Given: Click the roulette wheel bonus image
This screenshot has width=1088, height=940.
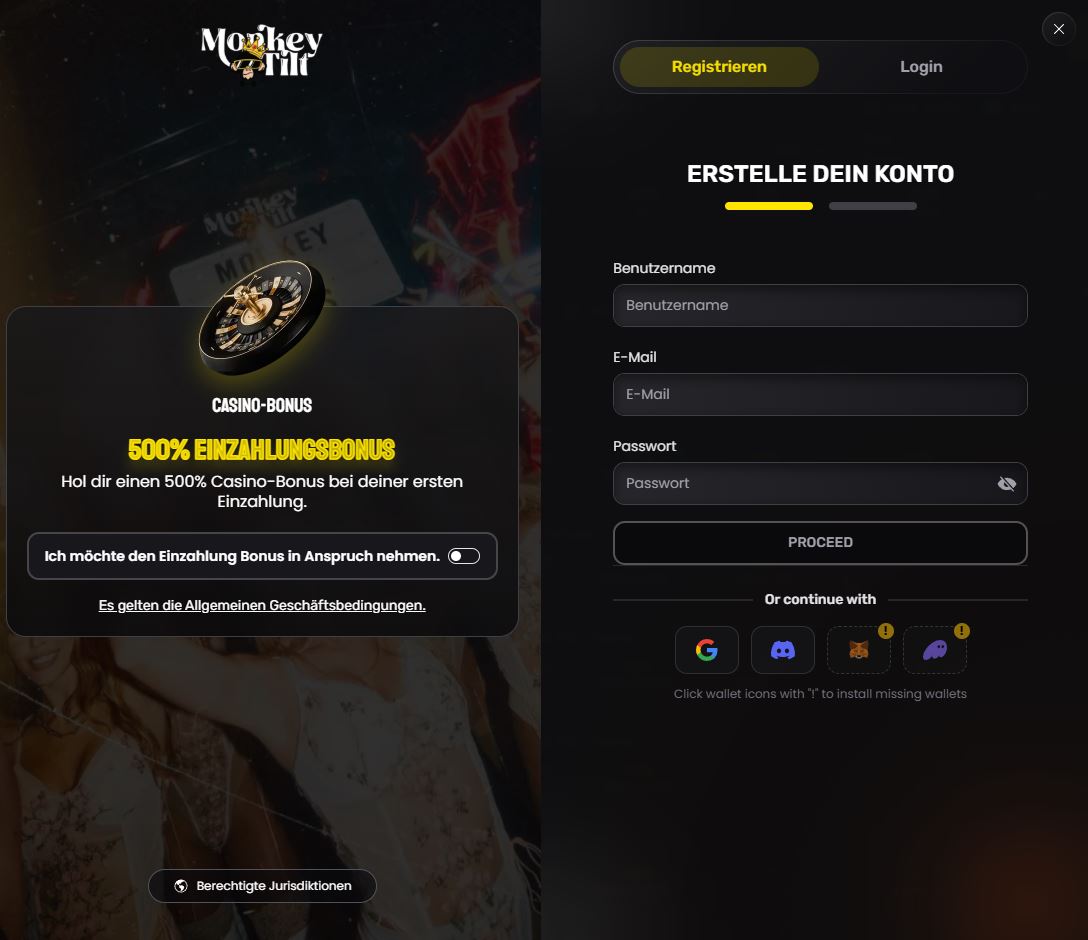Looking at the screenshot, I should [262, 317].
